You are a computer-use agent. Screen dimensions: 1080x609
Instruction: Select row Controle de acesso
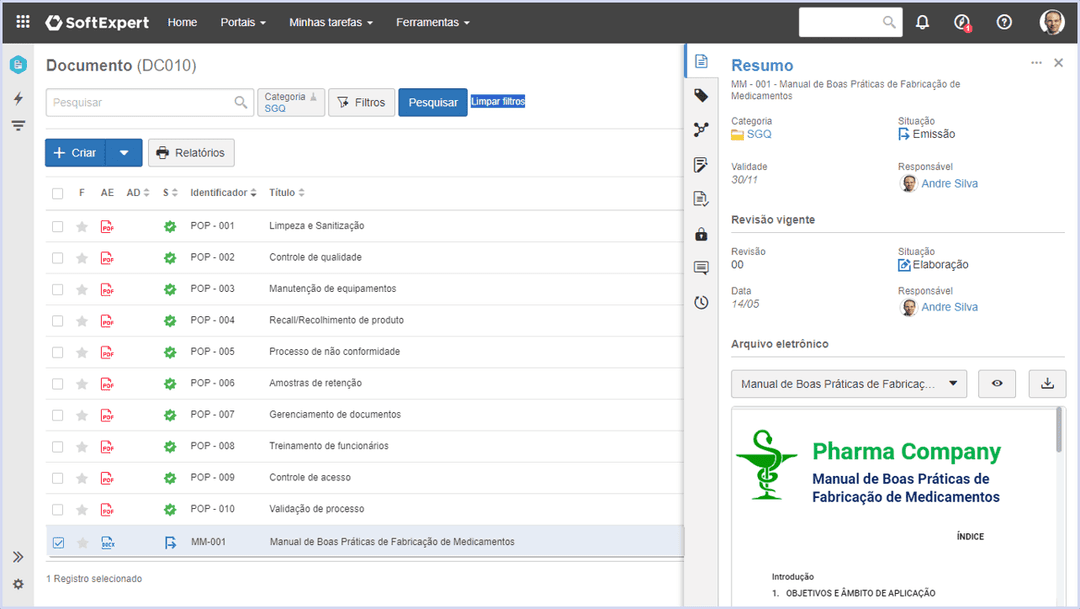click(365, 478)
